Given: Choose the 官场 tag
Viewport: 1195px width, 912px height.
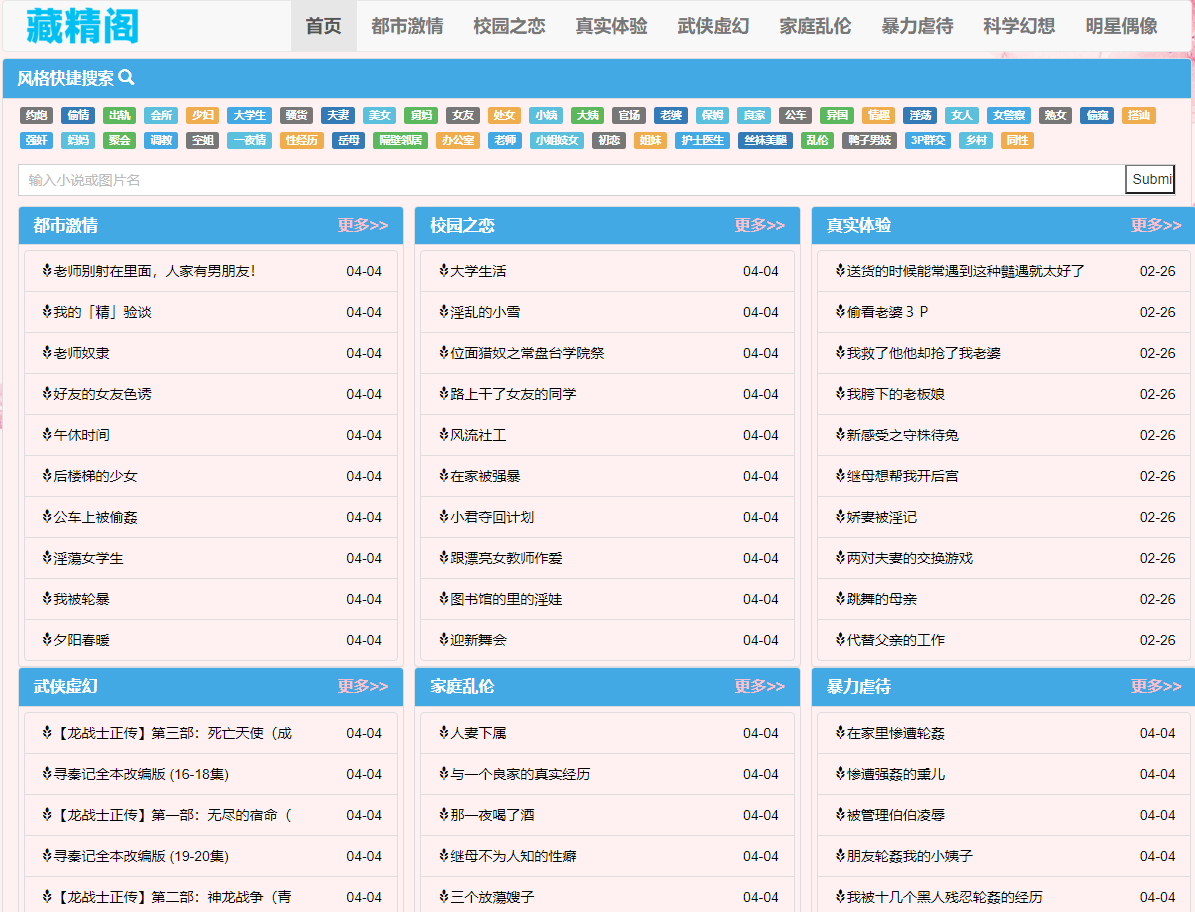Looking at the screenshot, I should tap(629, 115).
